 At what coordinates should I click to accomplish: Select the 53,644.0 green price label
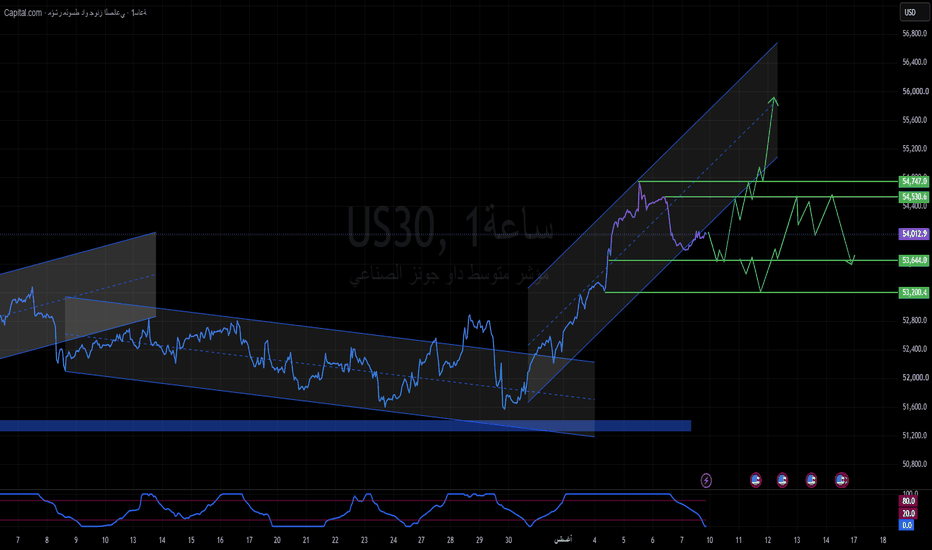914,260
